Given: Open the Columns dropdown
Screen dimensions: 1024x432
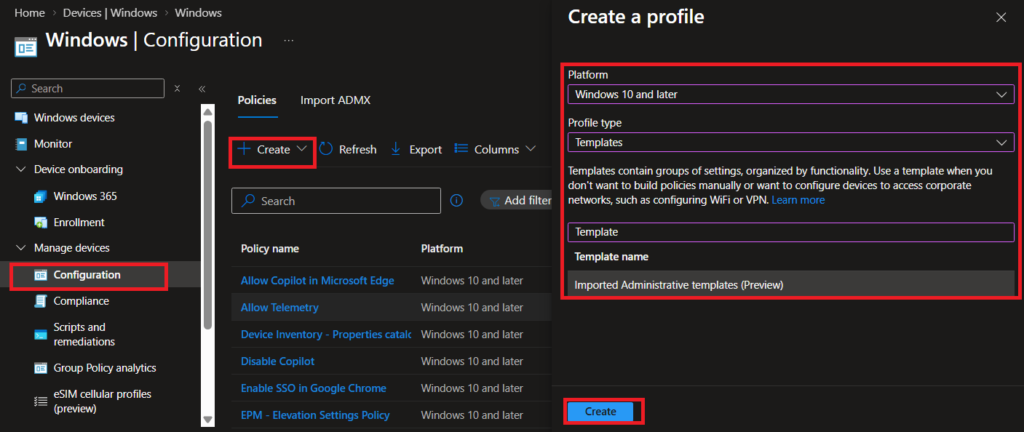Looking at the screenshot, I should [x=495, y=149].
